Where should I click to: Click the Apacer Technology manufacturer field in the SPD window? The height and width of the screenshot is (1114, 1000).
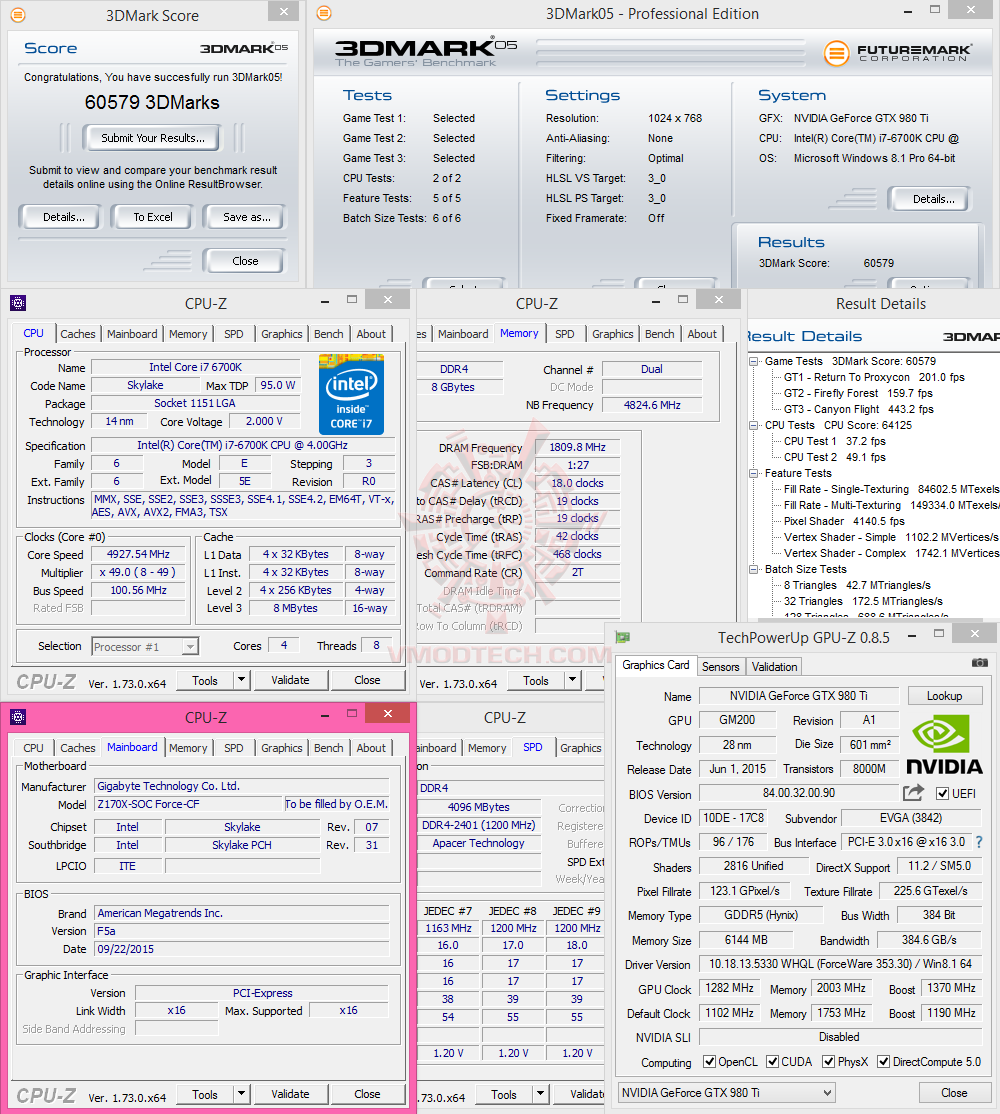click(478, 843)
